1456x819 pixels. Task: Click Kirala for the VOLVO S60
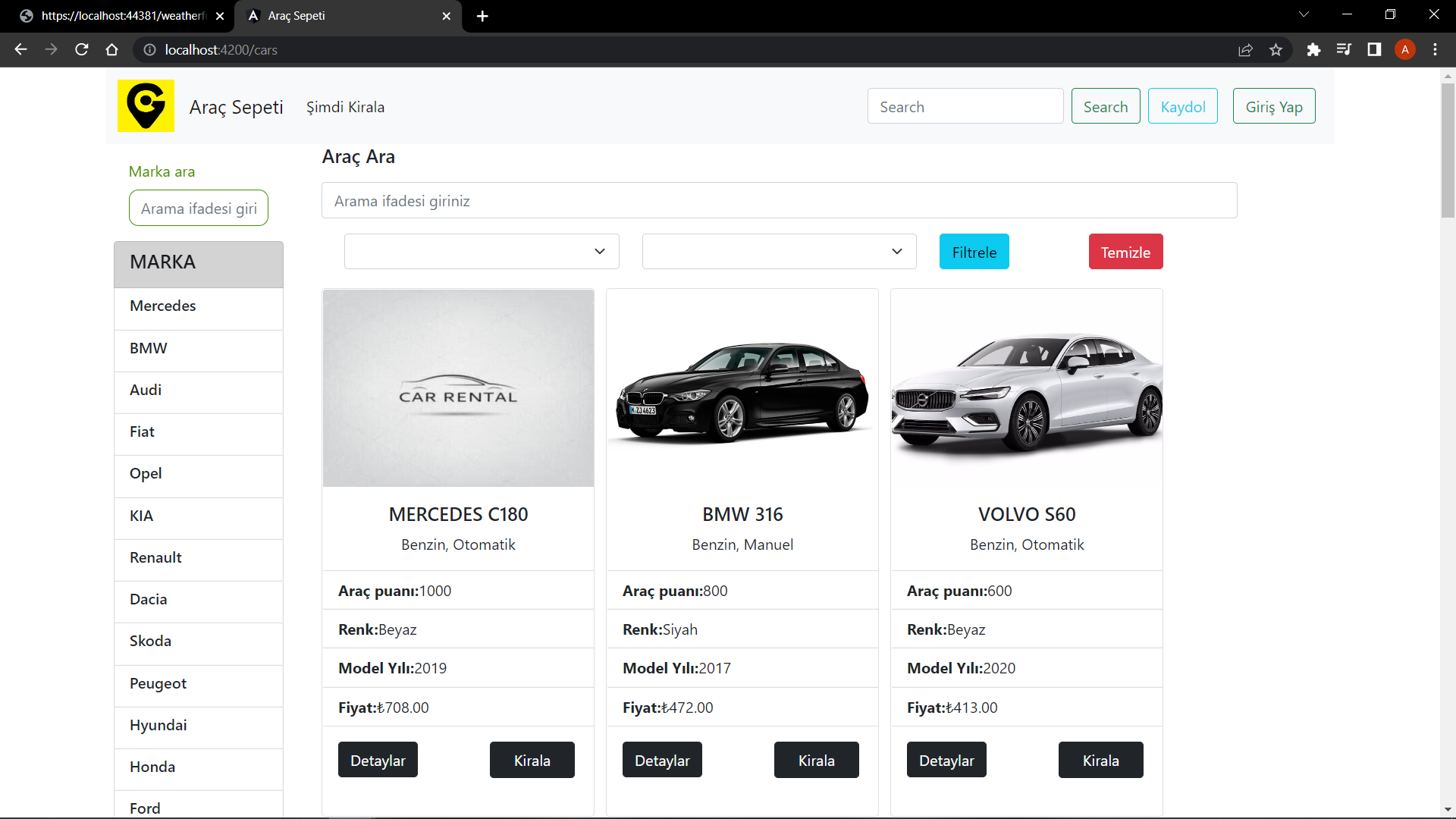click(1100, 760)
